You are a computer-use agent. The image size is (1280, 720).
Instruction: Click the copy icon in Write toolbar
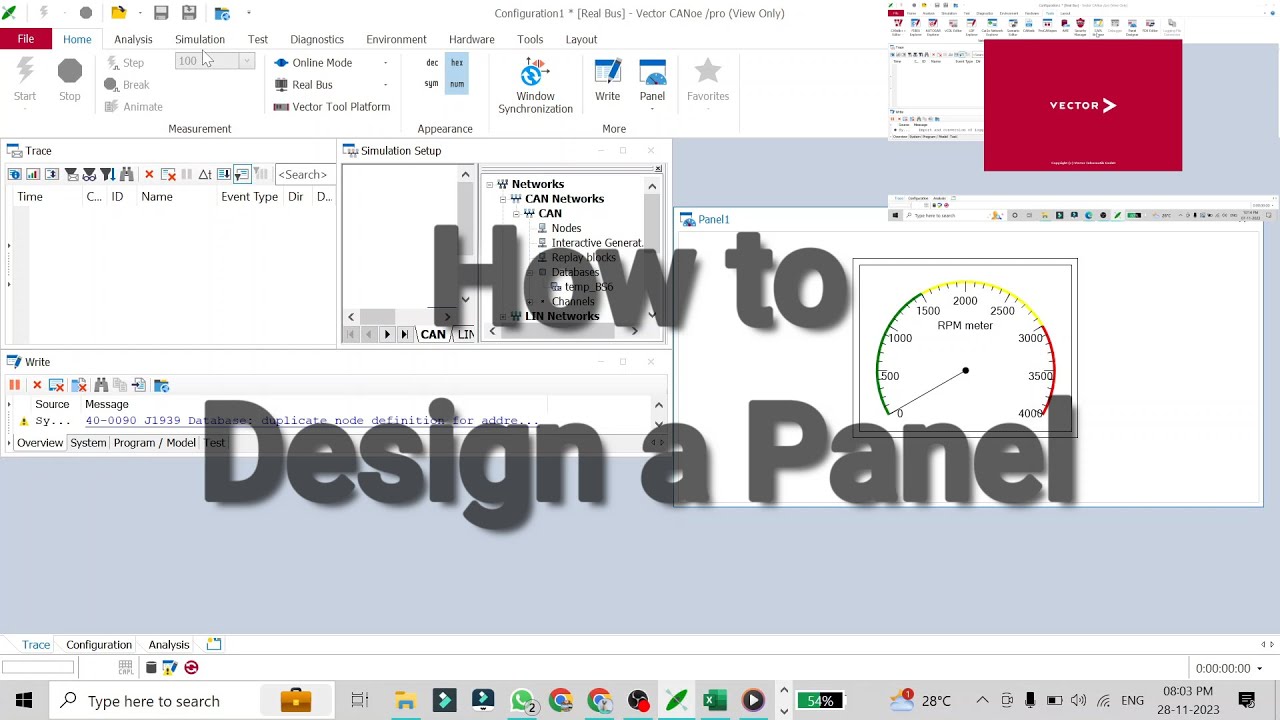click(x=119, y=385)
